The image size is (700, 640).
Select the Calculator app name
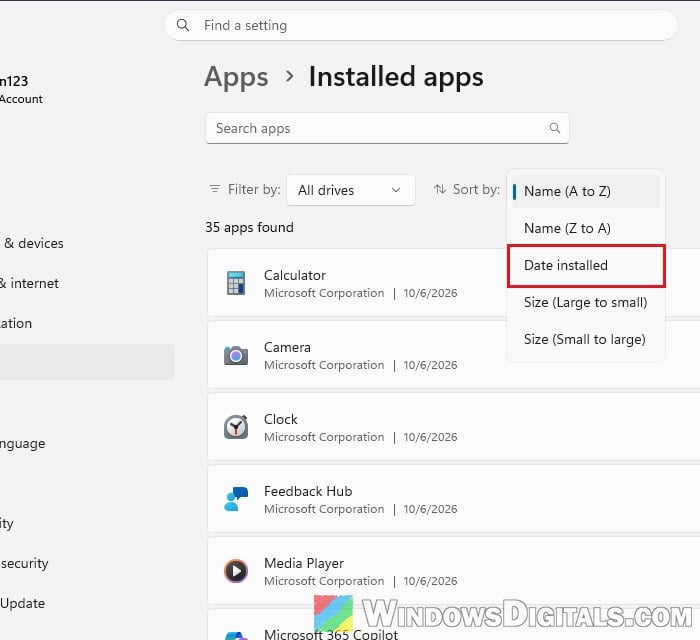pyautogui.click(x=295, y=275)
